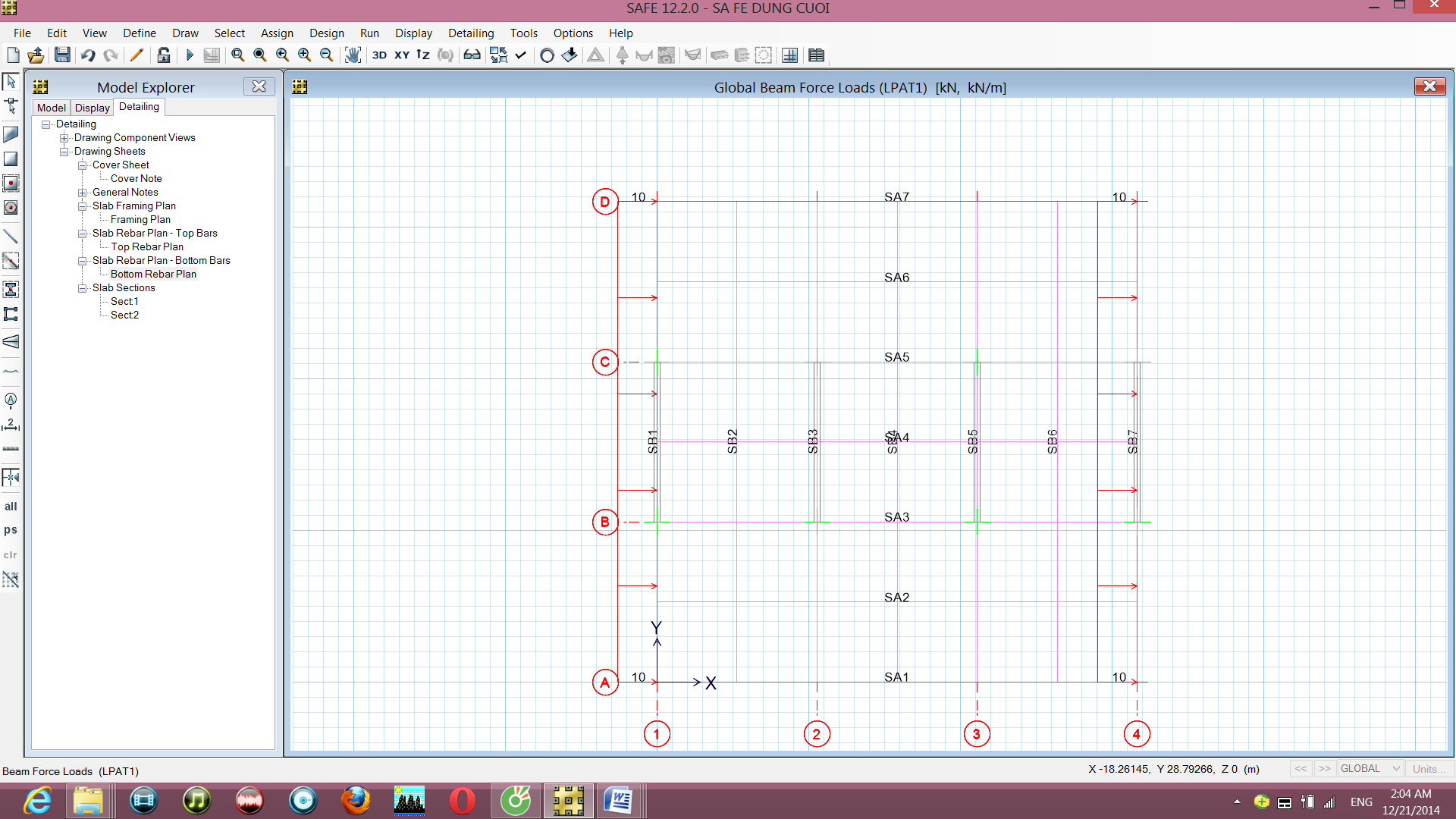Expand the Drawing Component Views node
Image resolution: width=1456 pixels, height=819 pixels.
pyautogui.click(x=64, y=138)
